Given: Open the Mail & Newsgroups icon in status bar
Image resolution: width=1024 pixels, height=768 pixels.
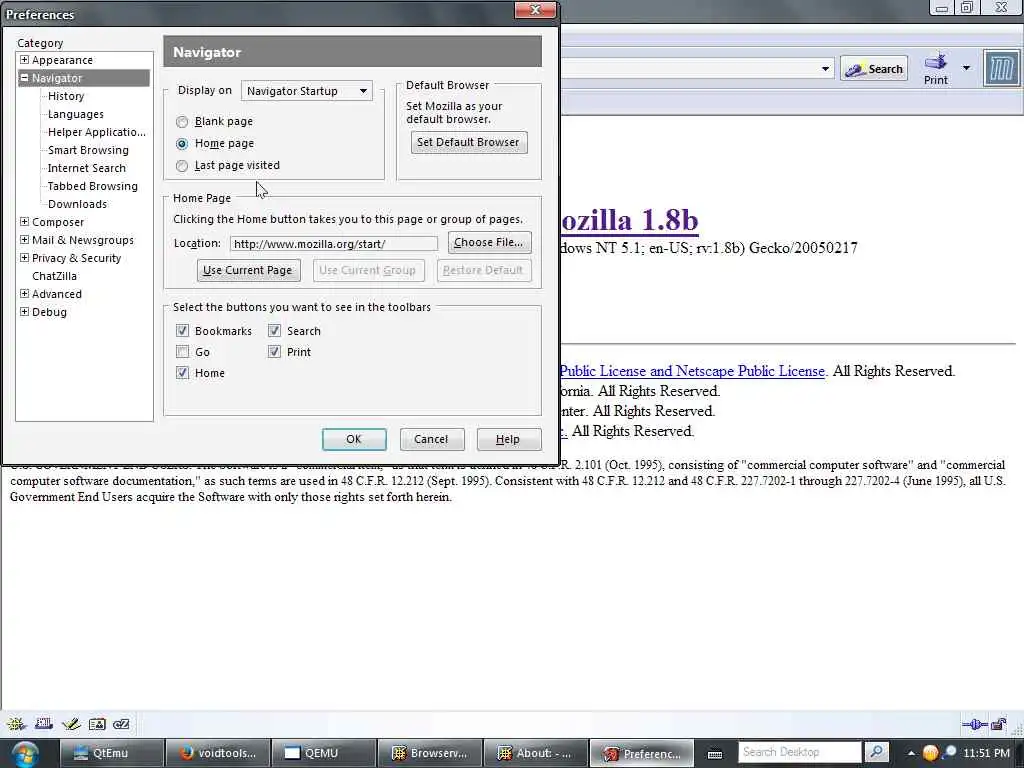Looking at the screenshot, I should tap(44, 724).
